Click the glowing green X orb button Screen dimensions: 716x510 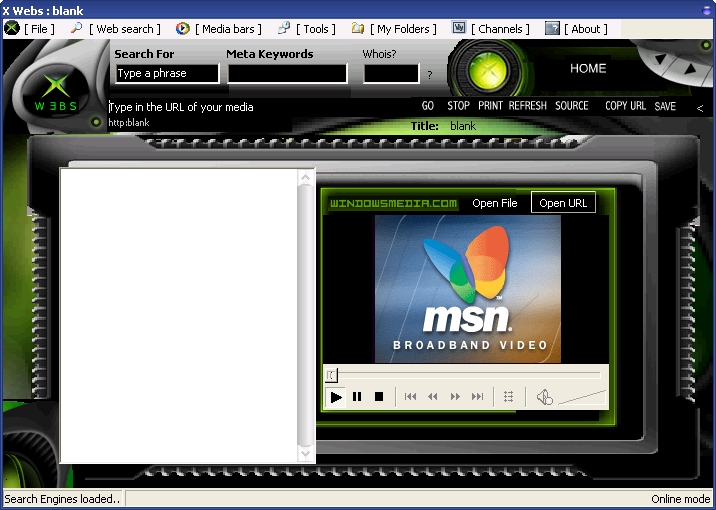[489, 71]
